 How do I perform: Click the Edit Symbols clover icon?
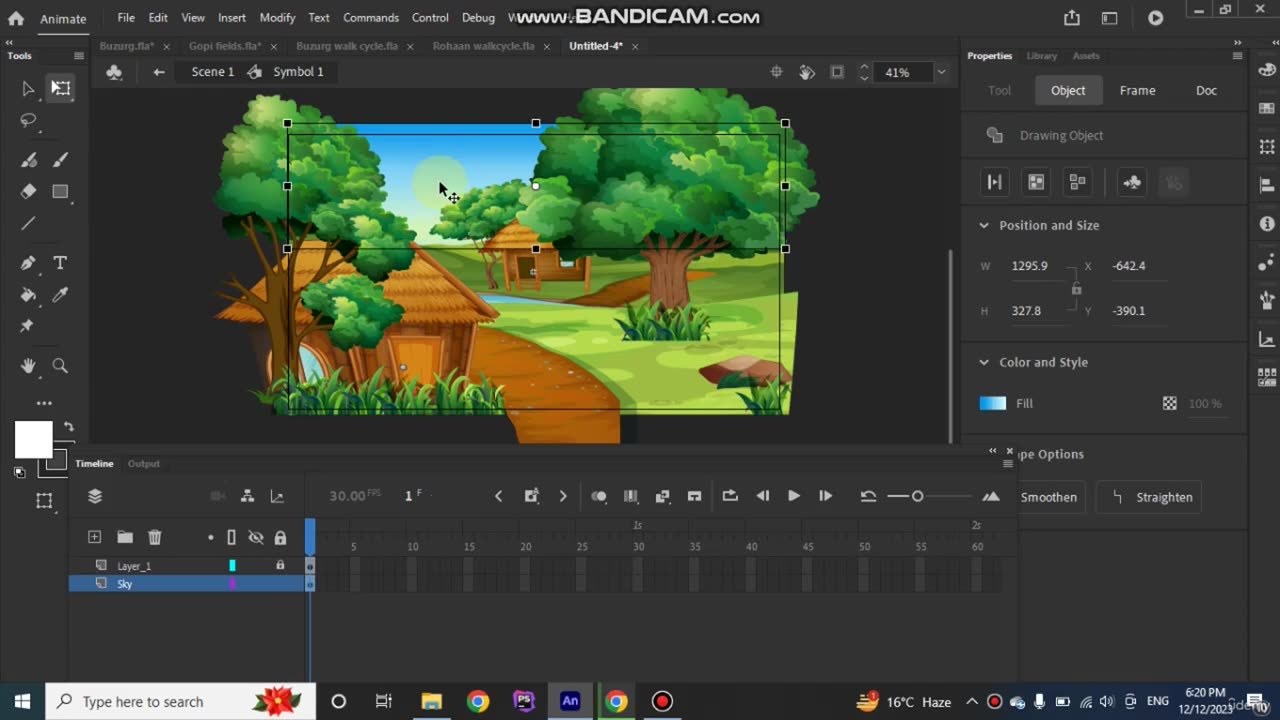pyautogui.click(x=114, y=72)
